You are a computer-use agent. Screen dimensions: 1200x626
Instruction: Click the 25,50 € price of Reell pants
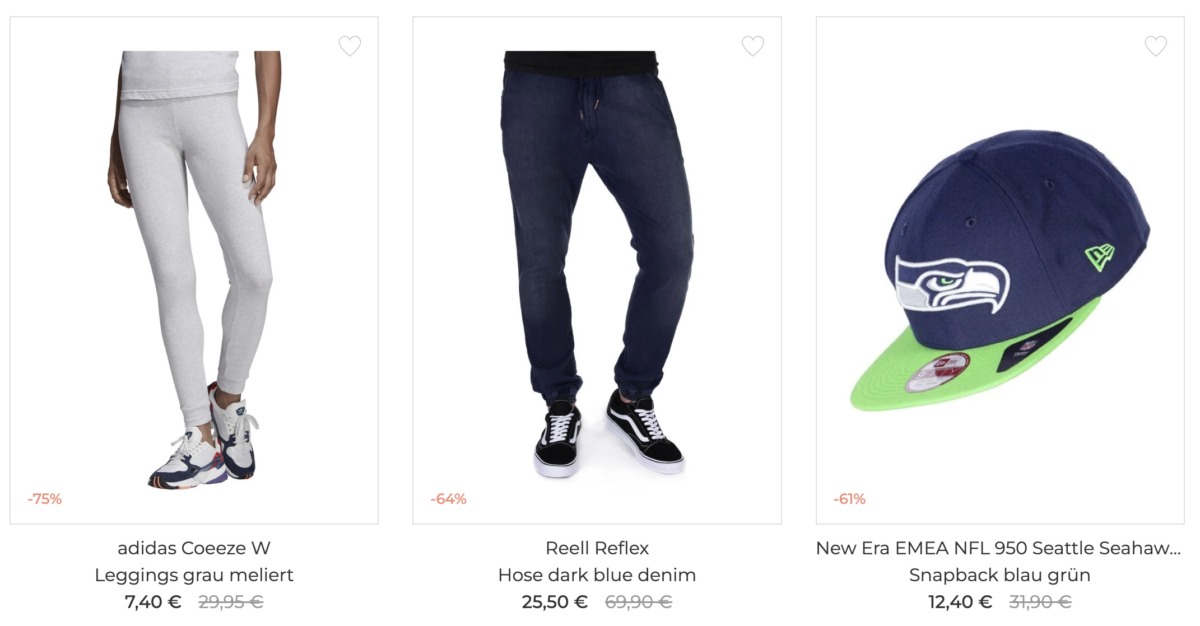click(x=555, y=602)
